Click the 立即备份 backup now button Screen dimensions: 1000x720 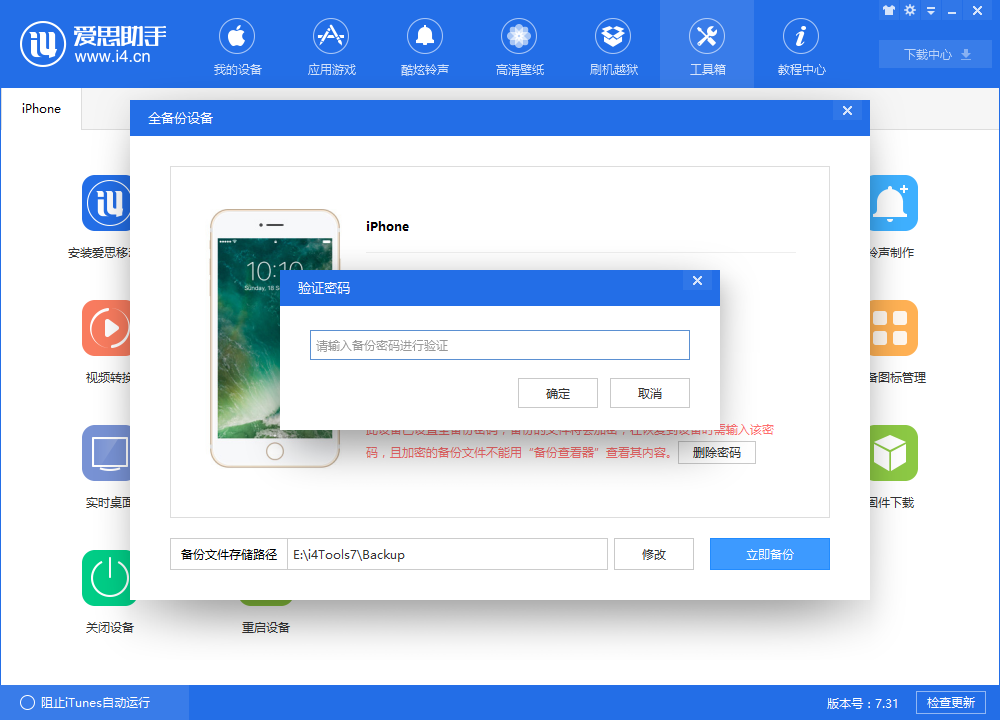[x=769, y=554]
